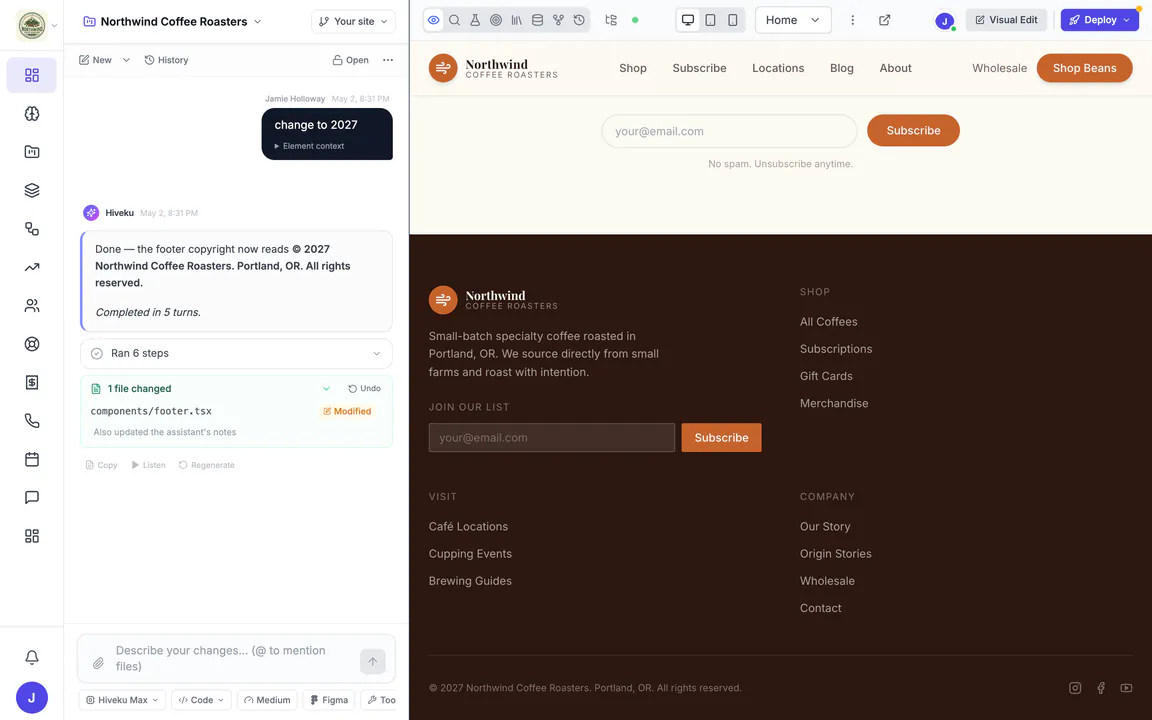
Task: Open the Hiveku Max model dropdown
Action: tap(122, 700)
